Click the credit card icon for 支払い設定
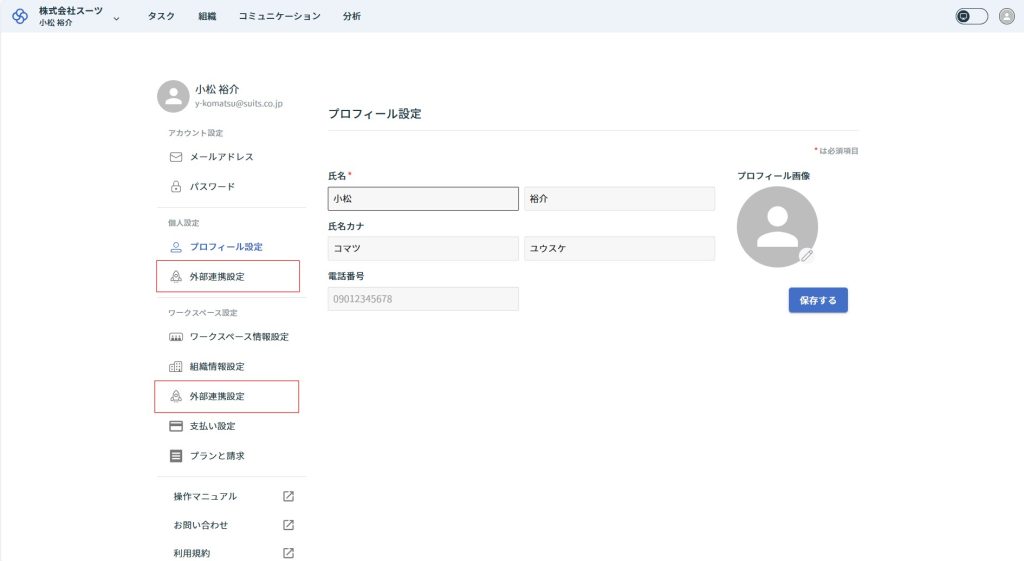The image size is (1024, 561). coord(176,426)
